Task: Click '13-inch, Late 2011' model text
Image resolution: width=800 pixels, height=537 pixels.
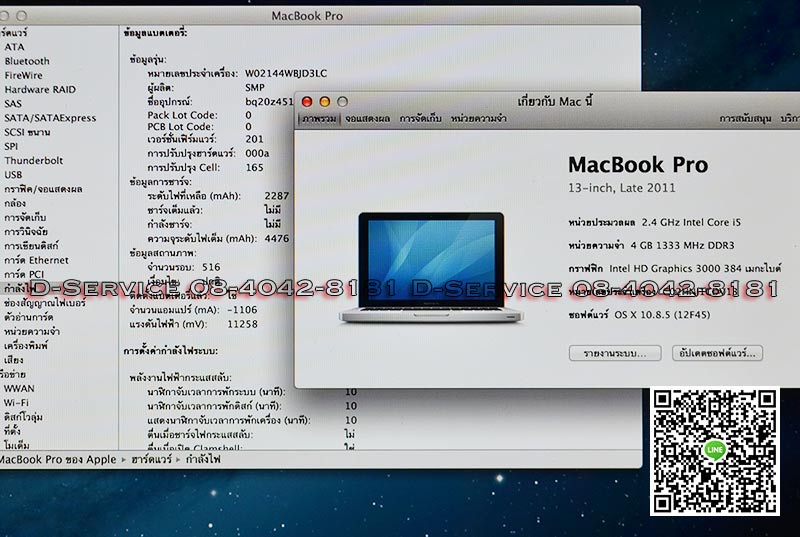Action: point(621,188)
